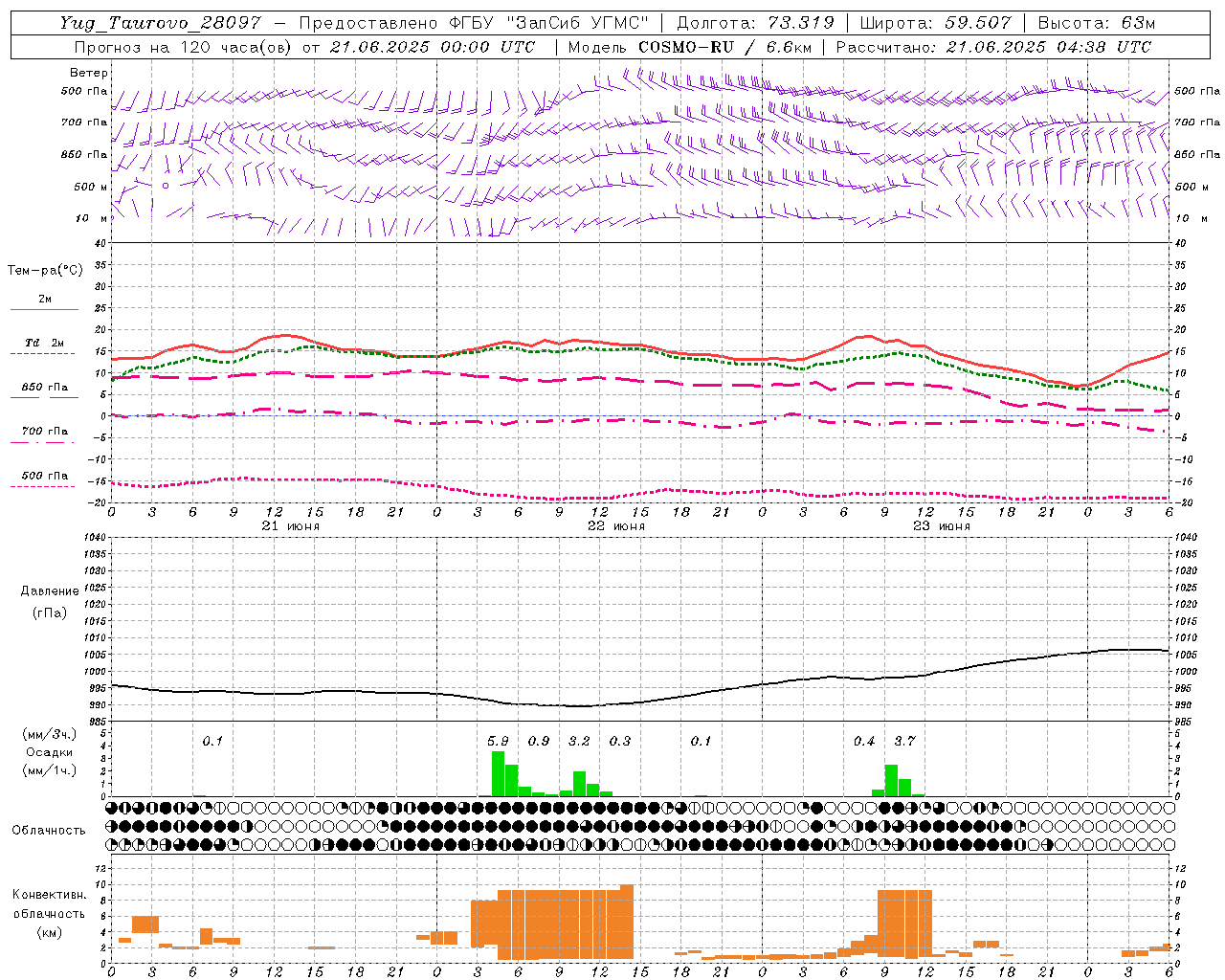Click the 5.9 precipitation total
Image resolution: width=1225 pixels, height=980 pixels.
click(x=498, y=741)
